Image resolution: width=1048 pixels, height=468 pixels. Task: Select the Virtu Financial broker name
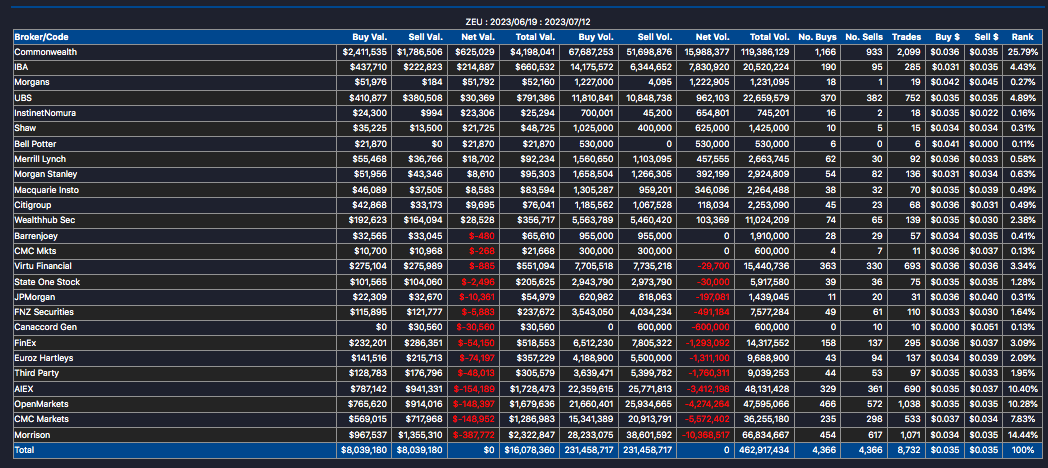(x=43, y=267)
